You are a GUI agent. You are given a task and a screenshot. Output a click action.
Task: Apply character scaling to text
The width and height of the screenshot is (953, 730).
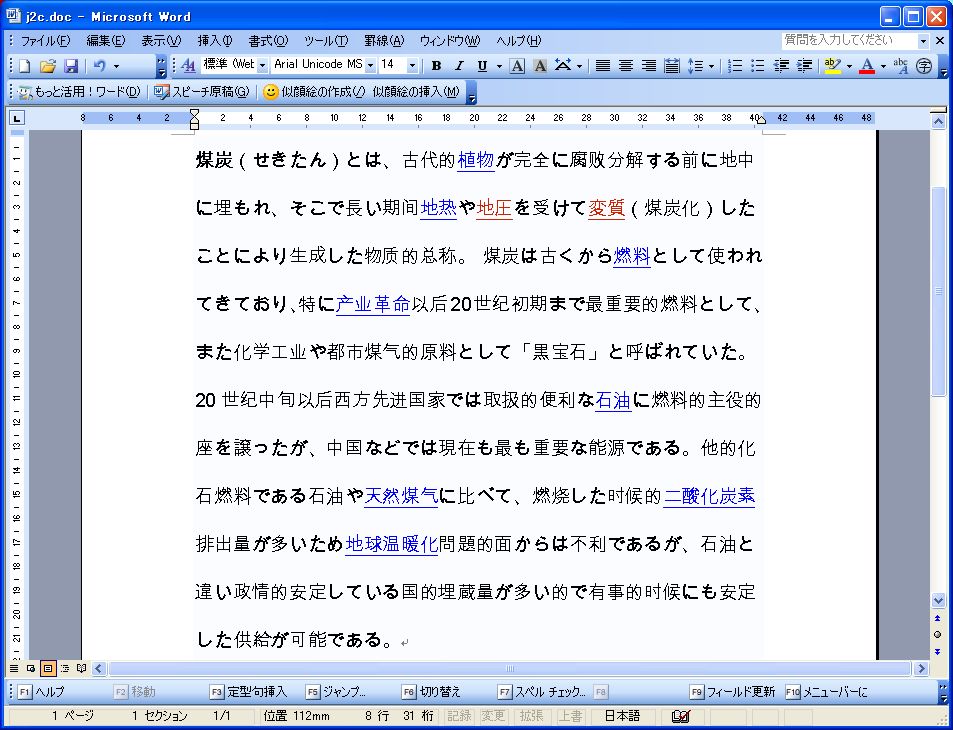563,66
